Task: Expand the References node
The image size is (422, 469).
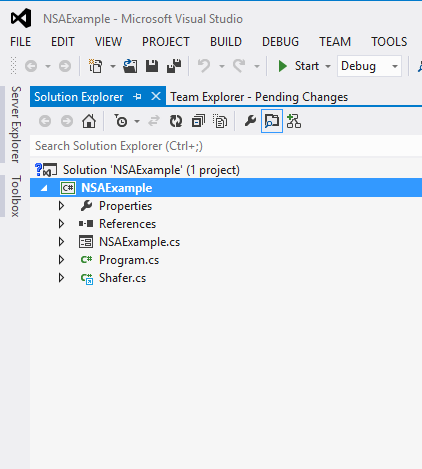Action: tap(61, 224)
